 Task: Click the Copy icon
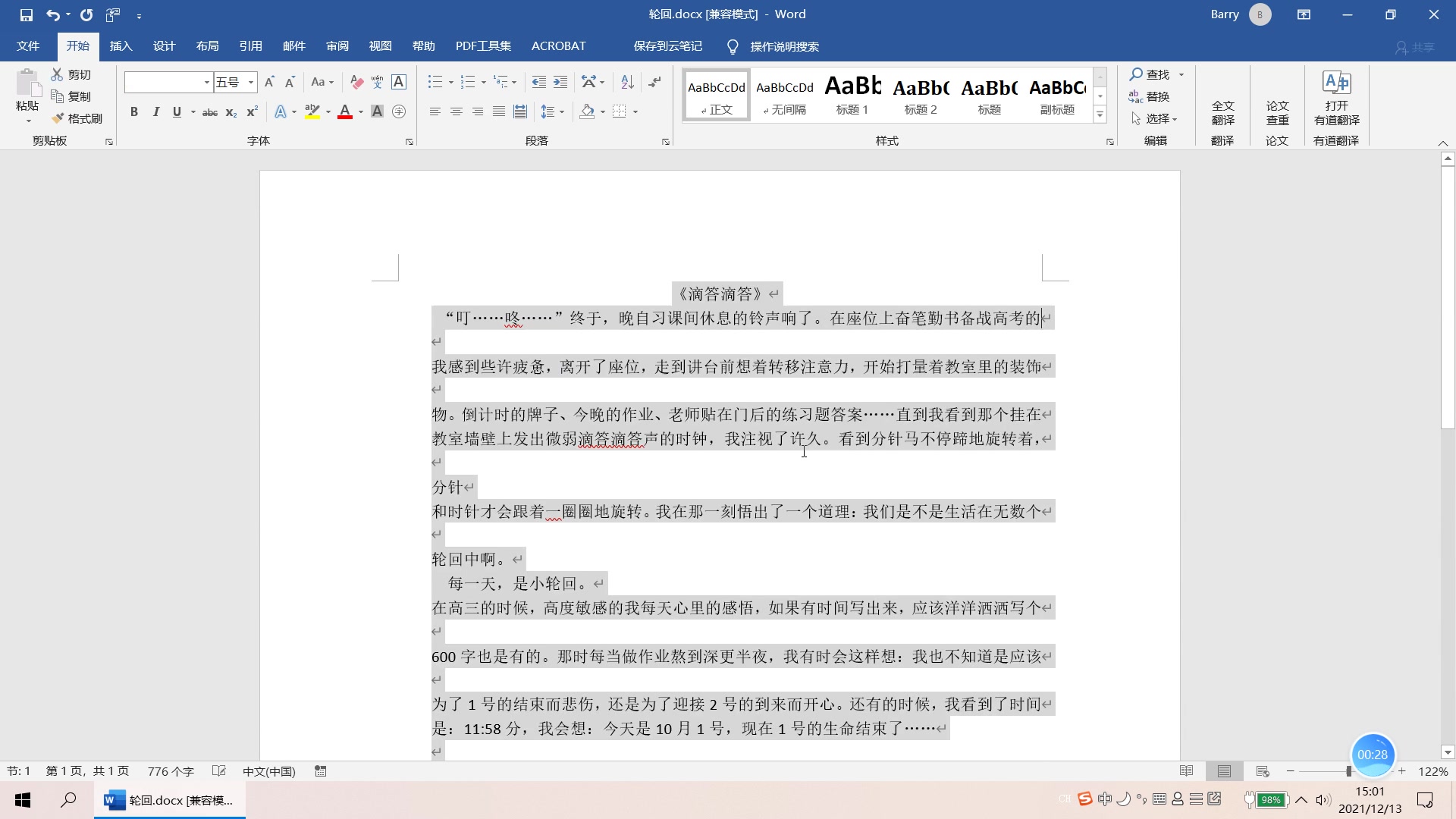point(57,96)
